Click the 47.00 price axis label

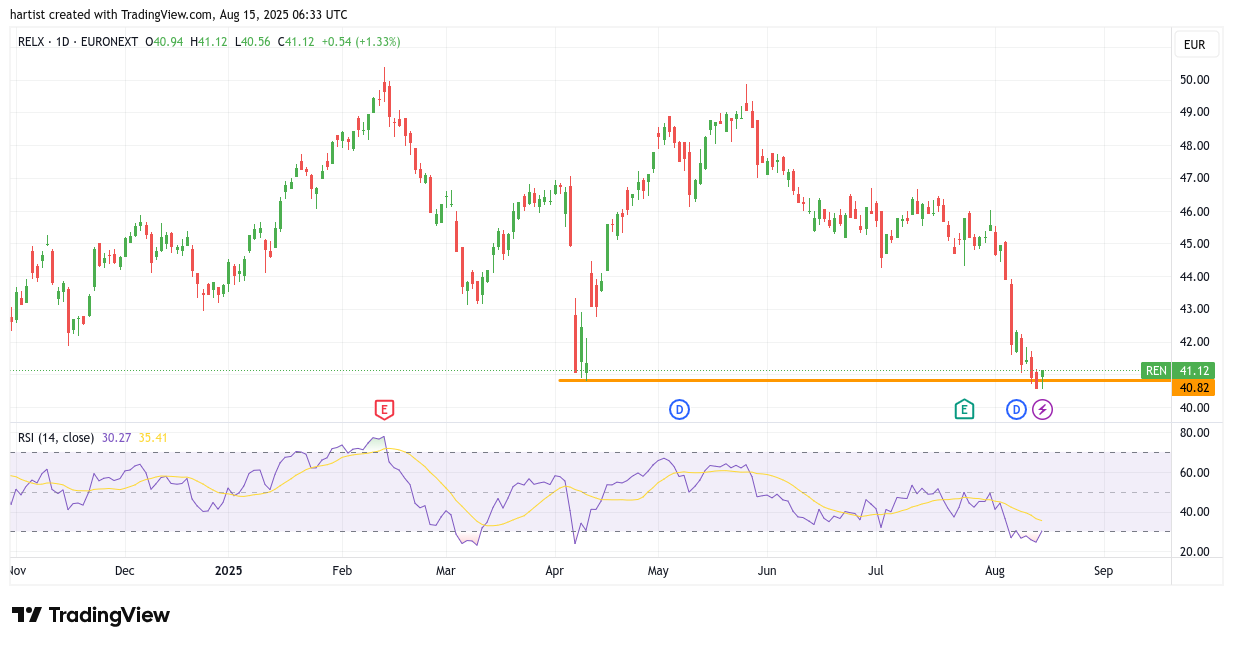click(x=1195, y=178)
